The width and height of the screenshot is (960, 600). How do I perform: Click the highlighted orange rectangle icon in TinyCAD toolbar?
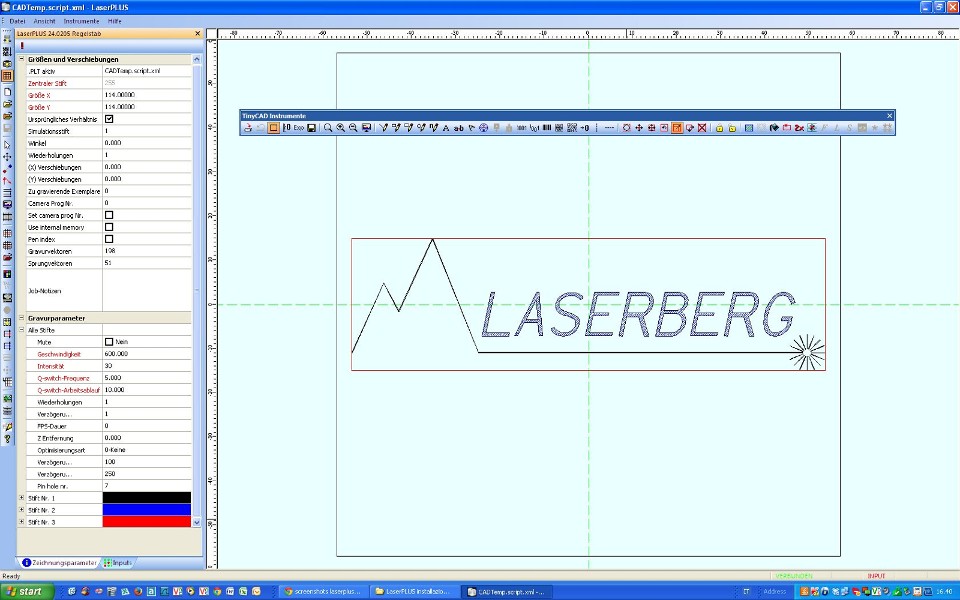(x=274, y=128)
